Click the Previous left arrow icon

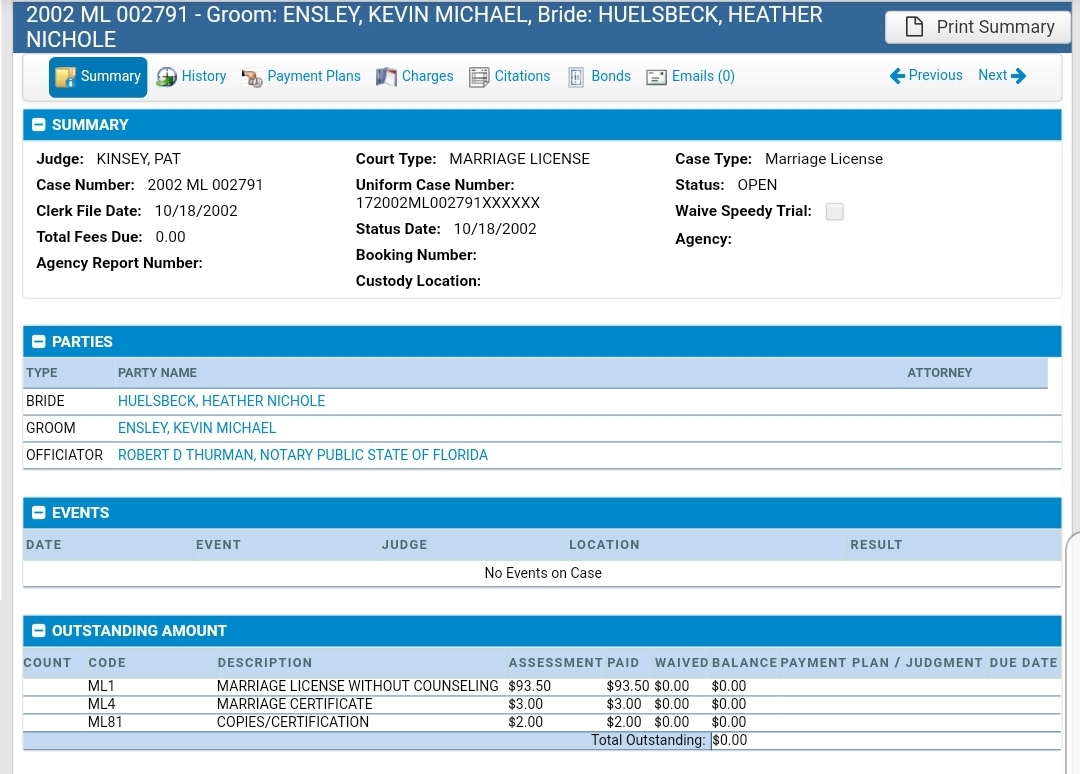(897, 76)
